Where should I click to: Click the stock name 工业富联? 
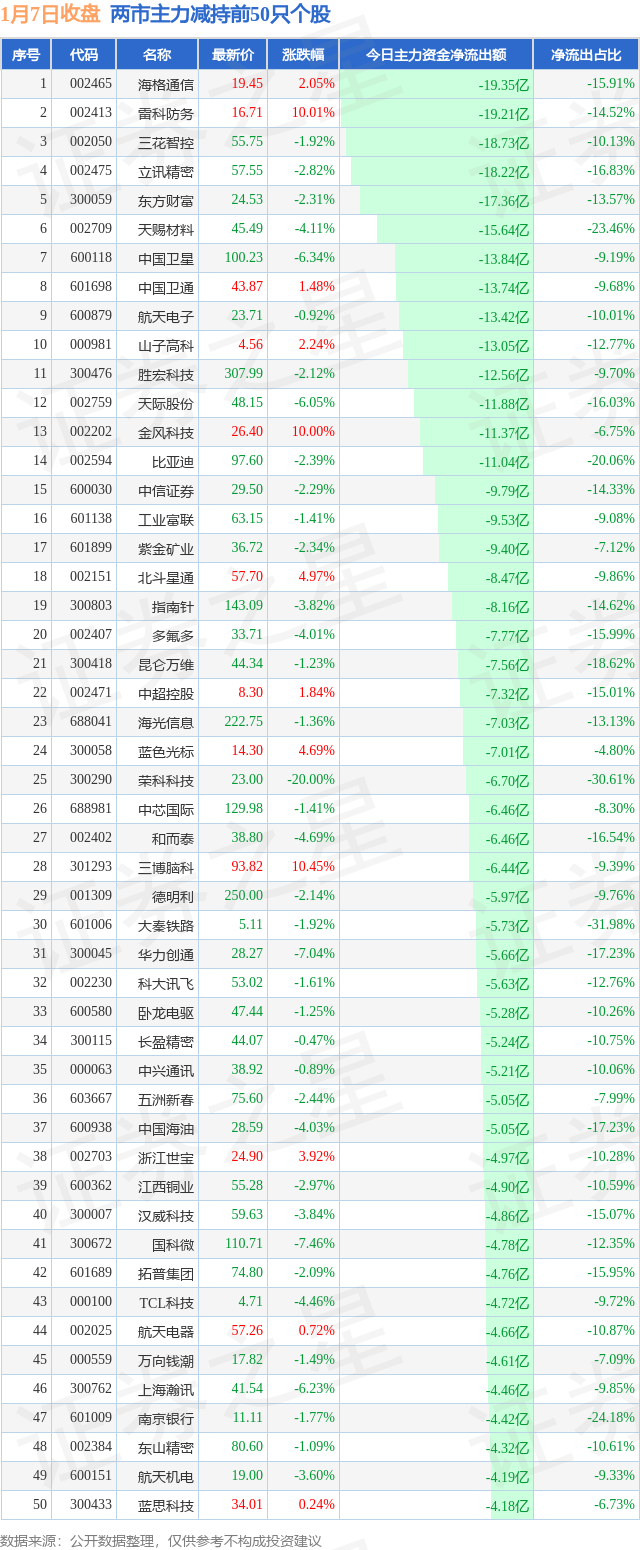[166, 519]
